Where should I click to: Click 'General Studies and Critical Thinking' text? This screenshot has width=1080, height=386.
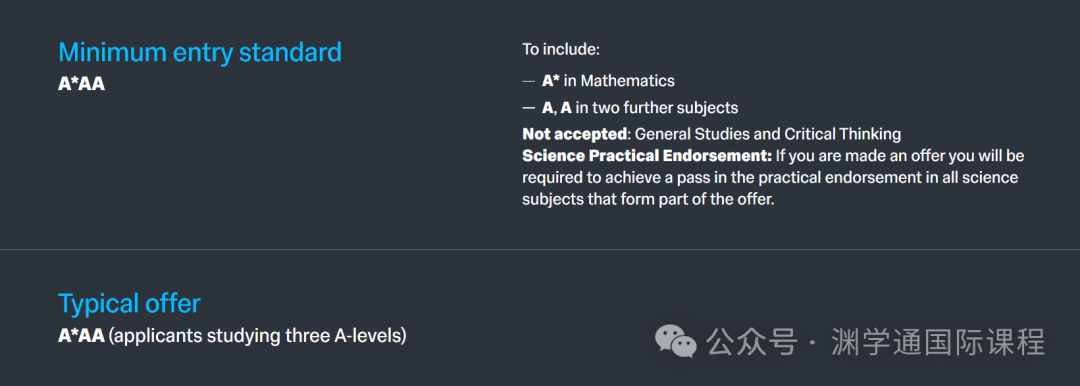point(768,134)
